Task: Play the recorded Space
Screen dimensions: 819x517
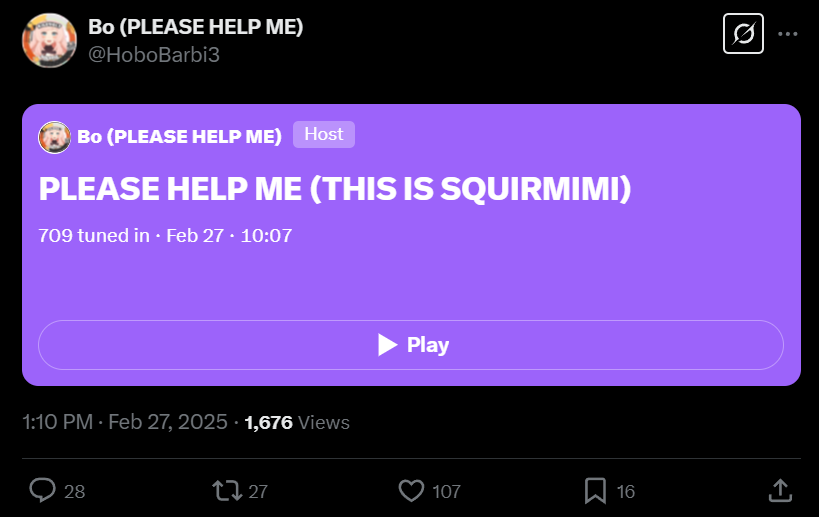Action: [x=411, y=345]
